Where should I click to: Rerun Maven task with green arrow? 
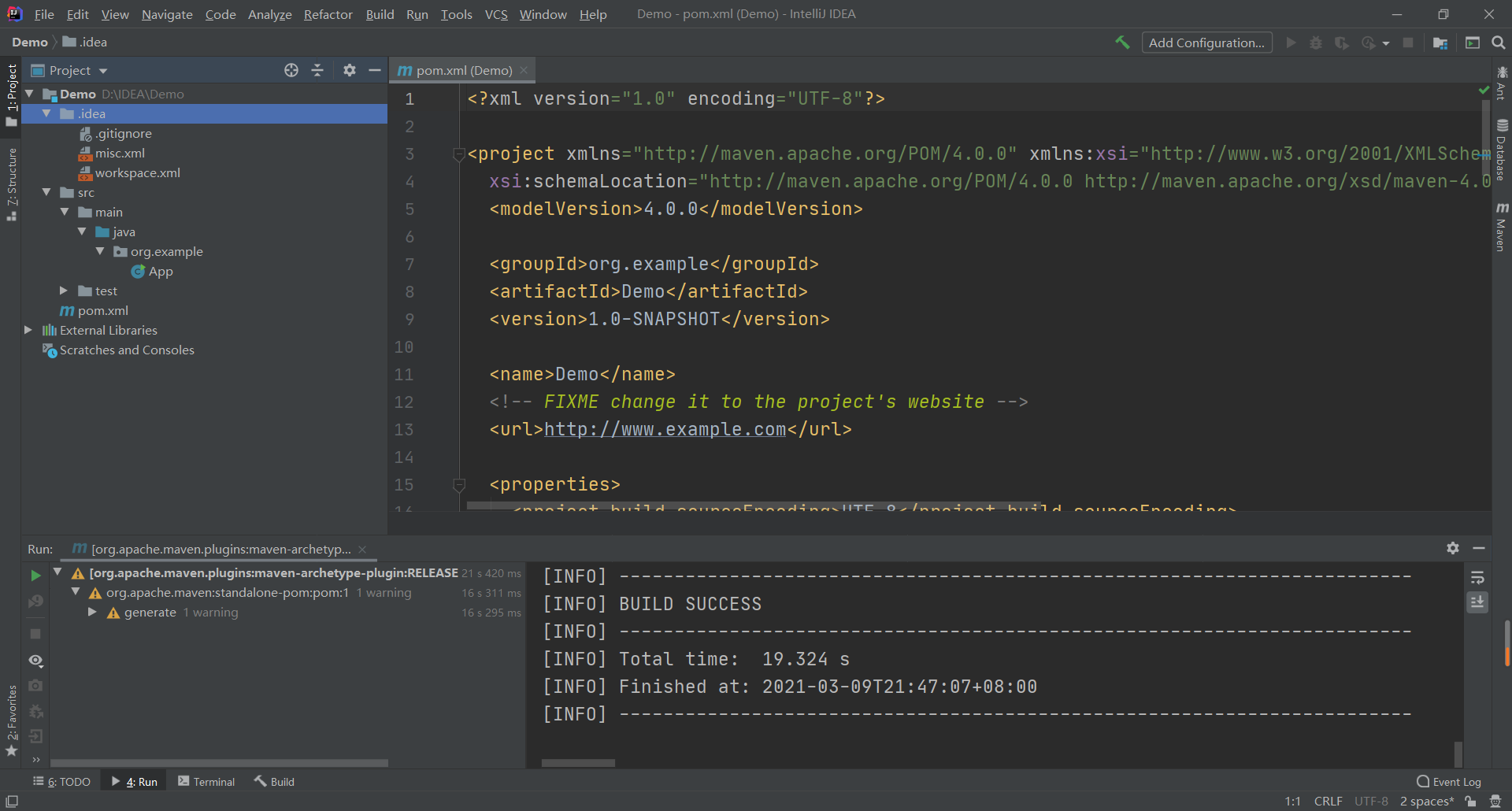click(35, 576)
